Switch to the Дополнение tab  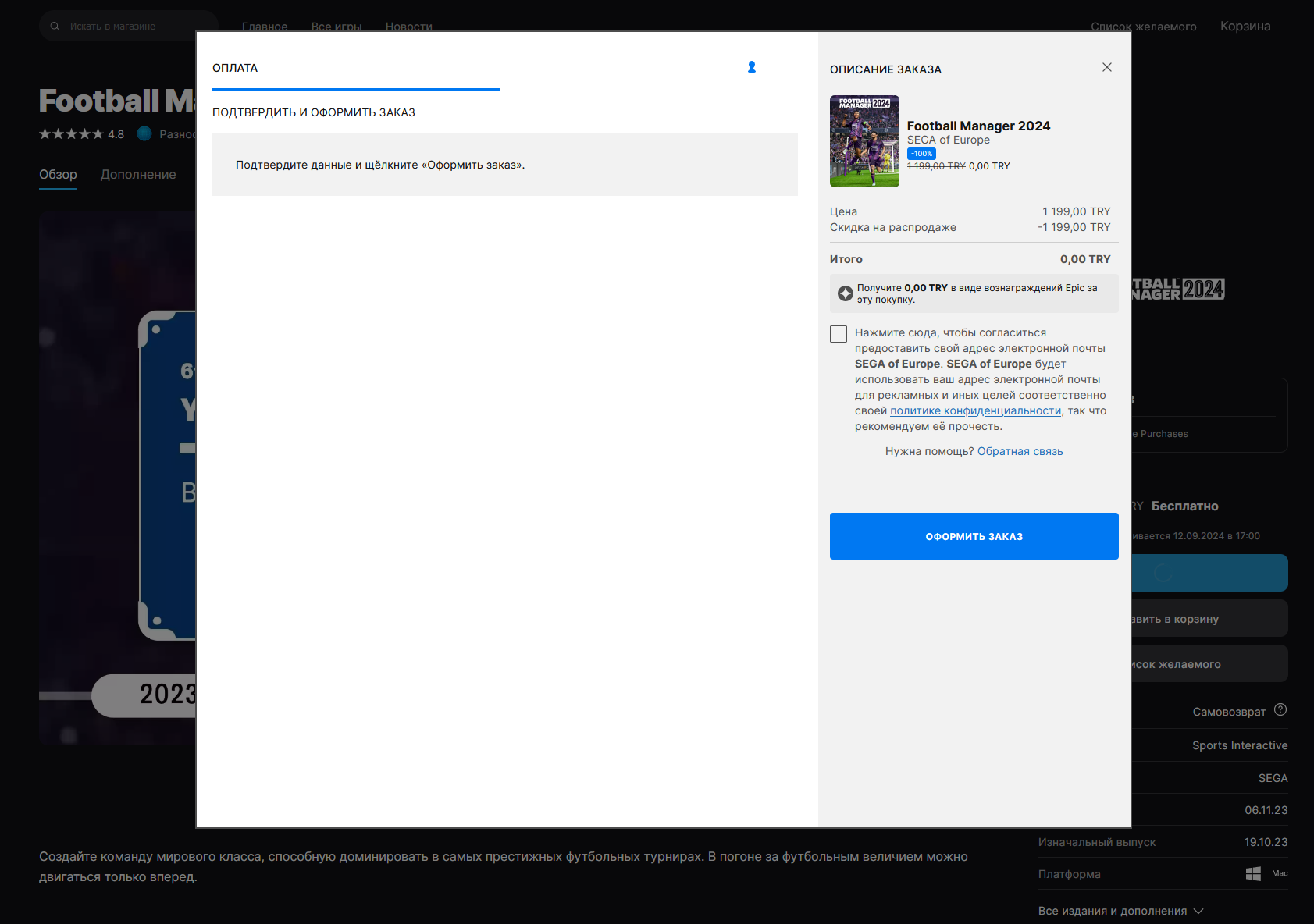138,175
